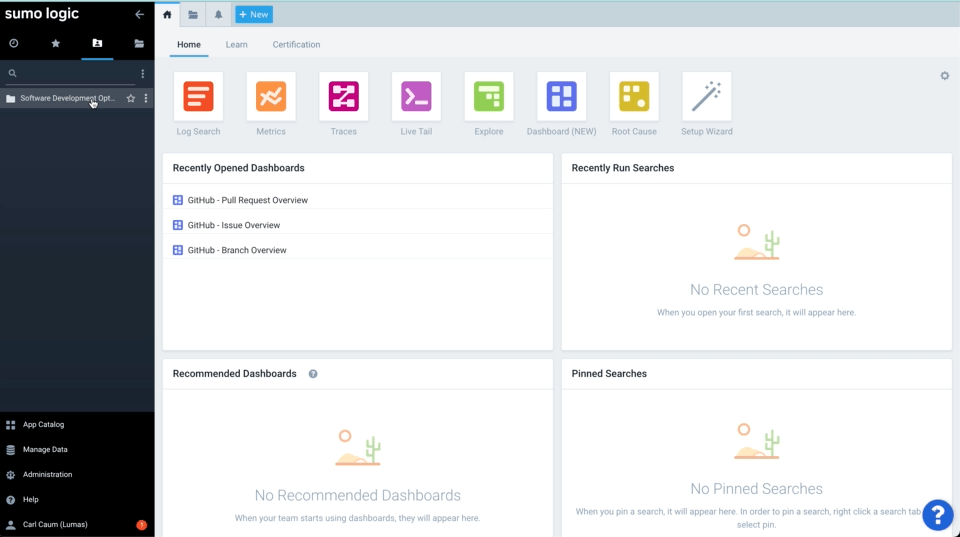The height and width of the screenshot is (537, 960).
Task: Open the library folder icon in top bar
Action: click(x=193, y=15)
